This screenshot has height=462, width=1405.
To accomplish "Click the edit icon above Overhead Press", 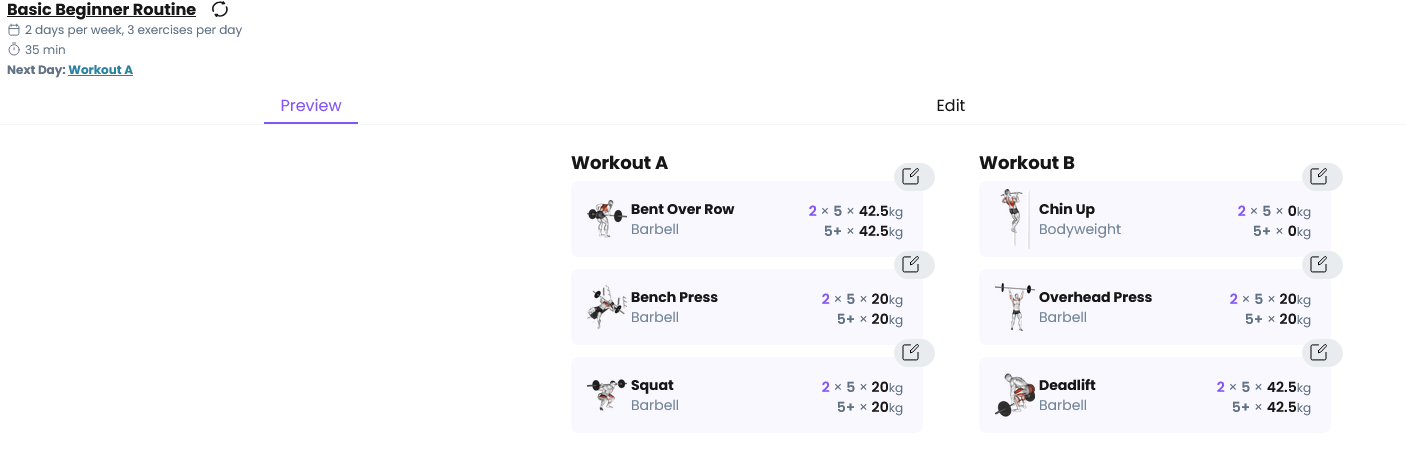I will click(1319, 265).
